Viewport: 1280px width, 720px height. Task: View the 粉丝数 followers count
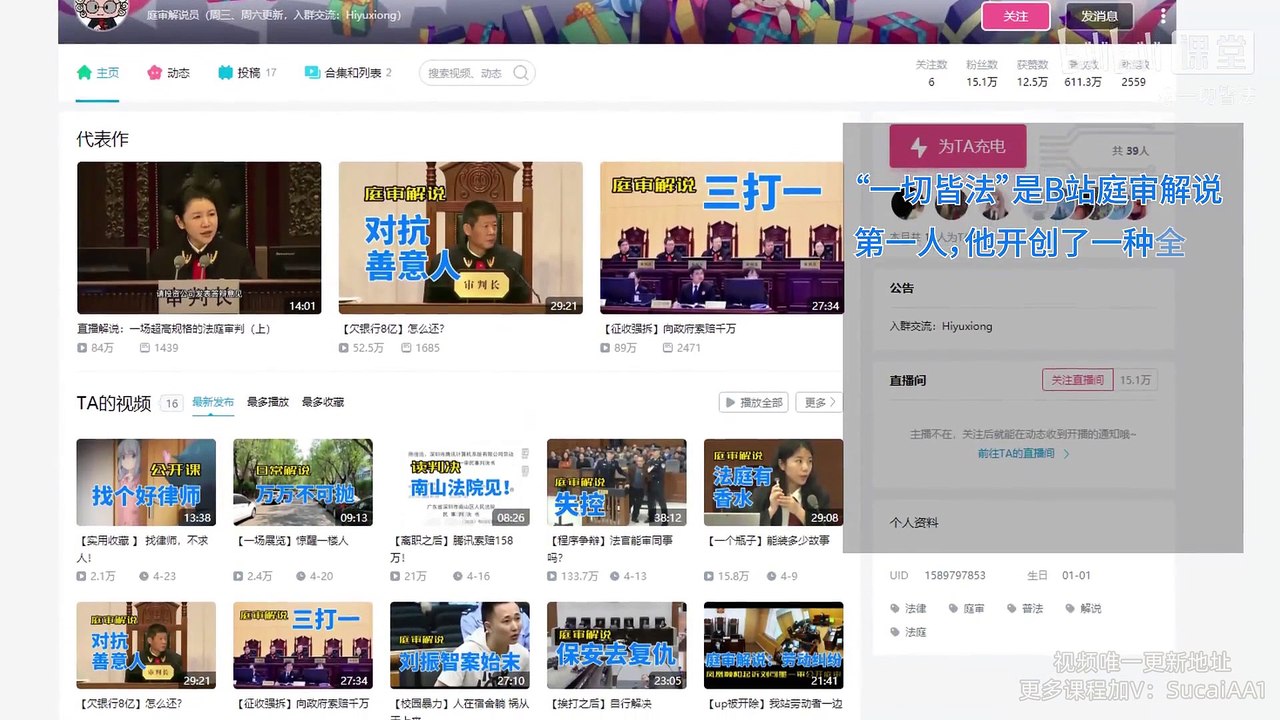click(x=982, y=73)
